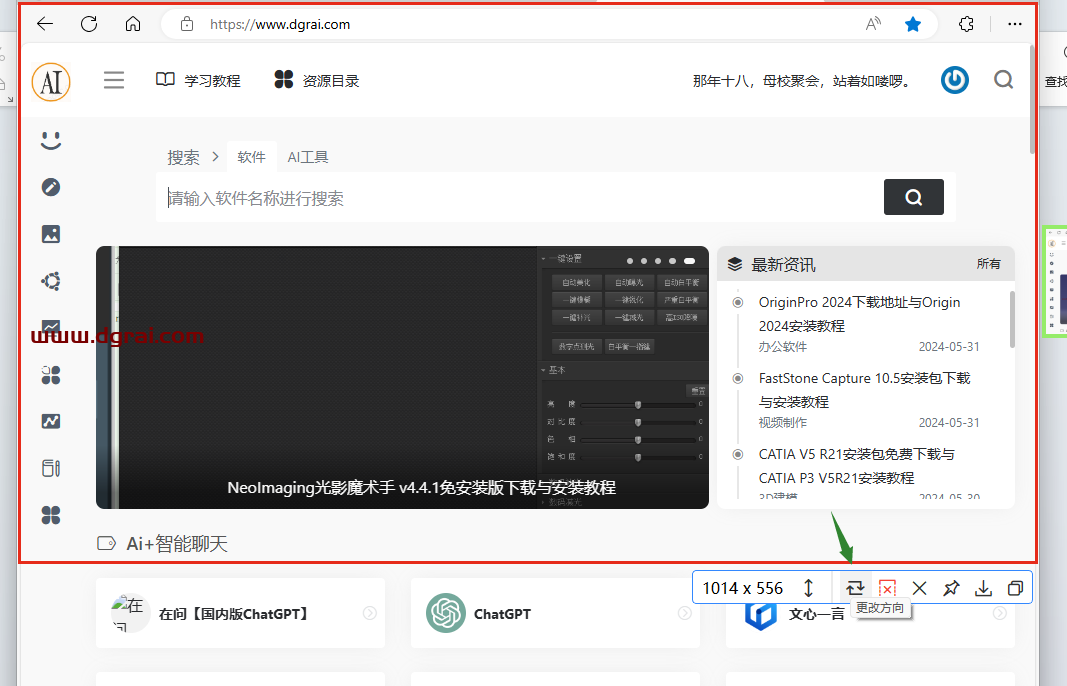Reload the page using refresh icon

(x=89, y=24)
